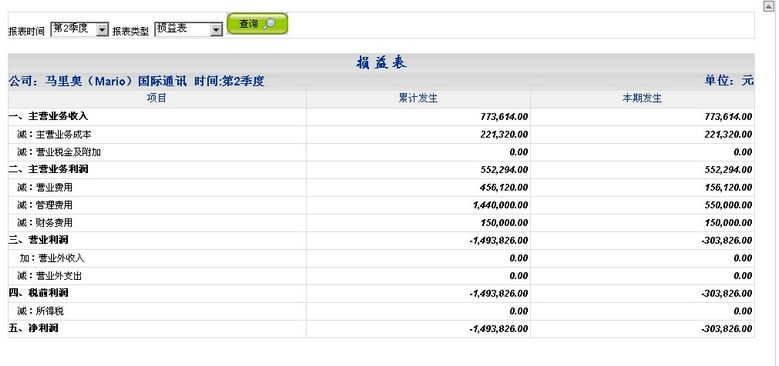Select 累计发生 value for 净利润
This screenshot has height=366, width=779.
[x=498, y=329]
